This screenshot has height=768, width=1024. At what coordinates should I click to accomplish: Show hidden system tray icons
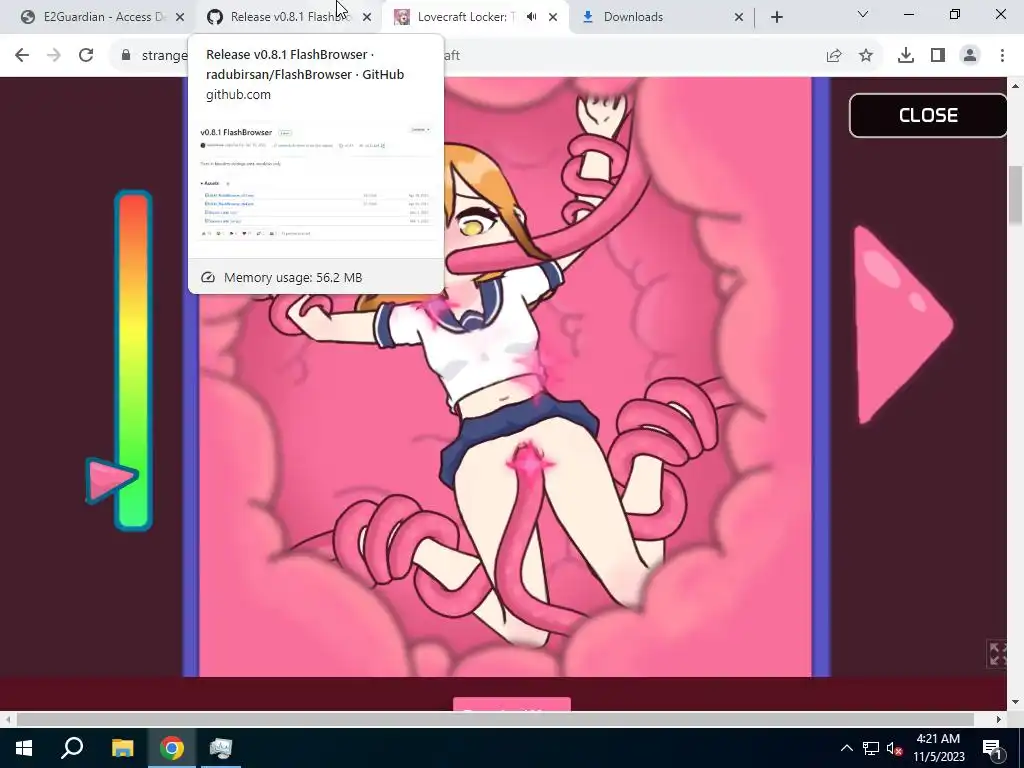846,748
